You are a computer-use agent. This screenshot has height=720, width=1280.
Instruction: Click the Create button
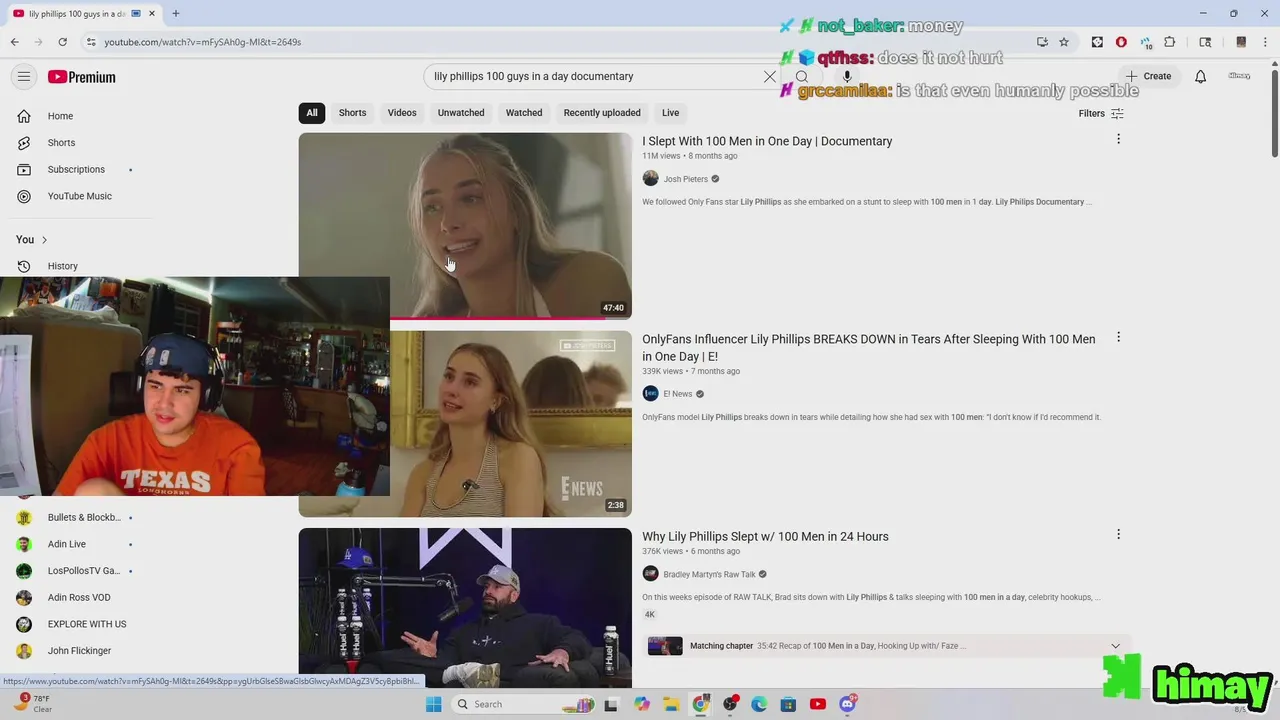1147,76
